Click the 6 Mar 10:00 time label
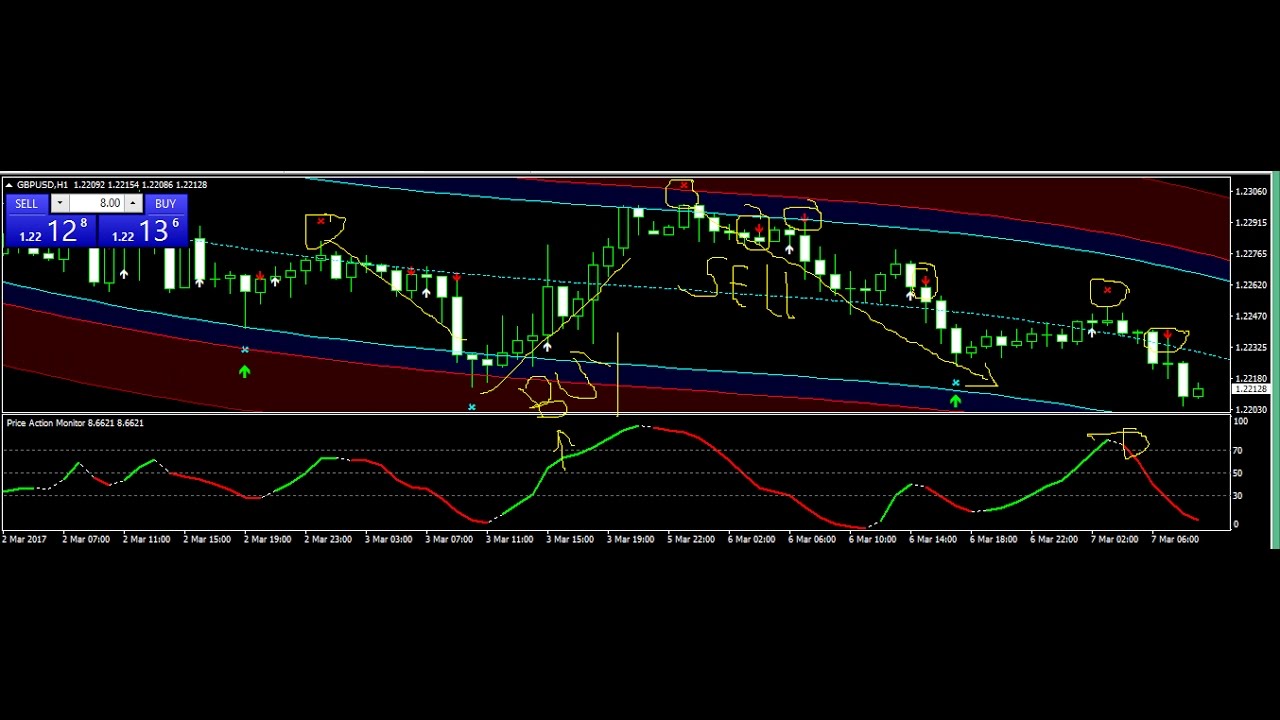Viewport: 1280px width, 720px height. click(x=873, y=539)
